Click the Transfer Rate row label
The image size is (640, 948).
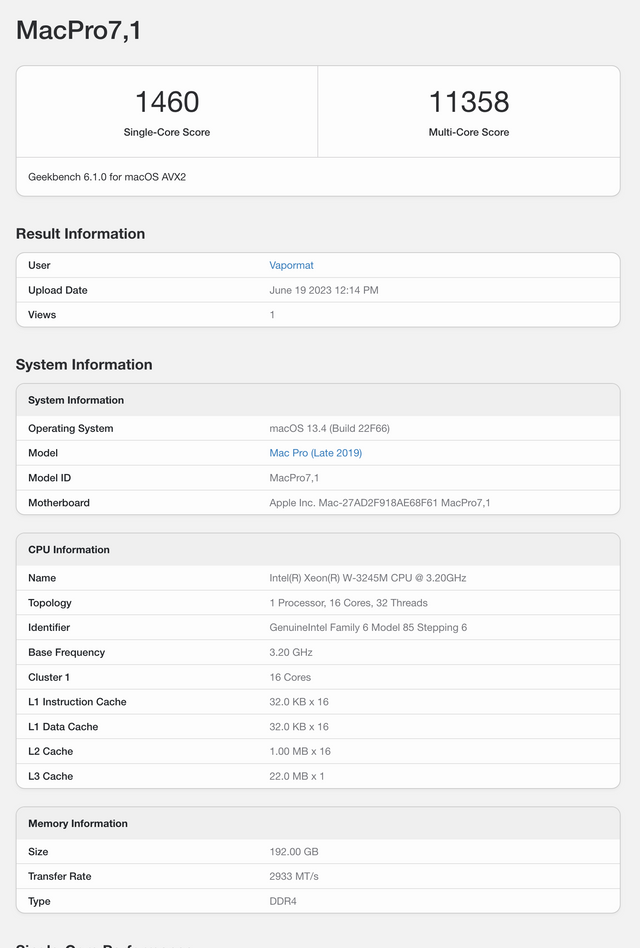(x=59, y=877)
